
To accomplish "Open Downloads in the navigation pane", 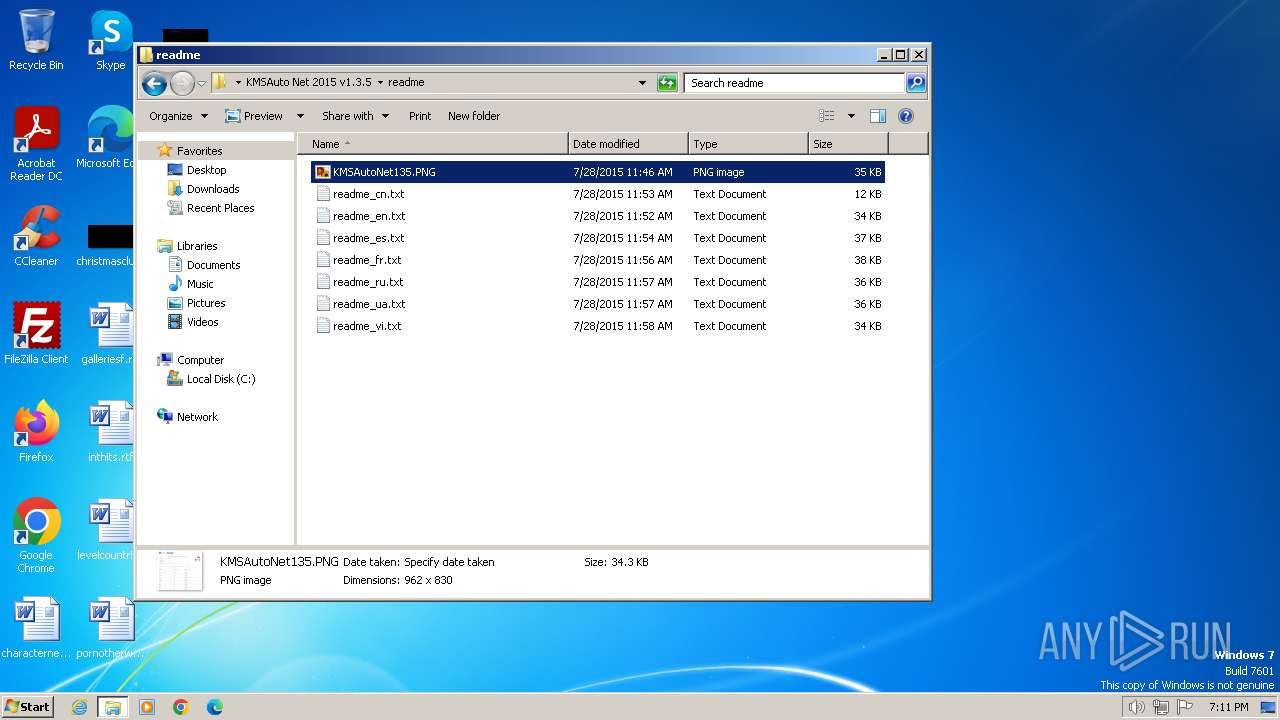I will pyautogui.click(x=212, y=189).
